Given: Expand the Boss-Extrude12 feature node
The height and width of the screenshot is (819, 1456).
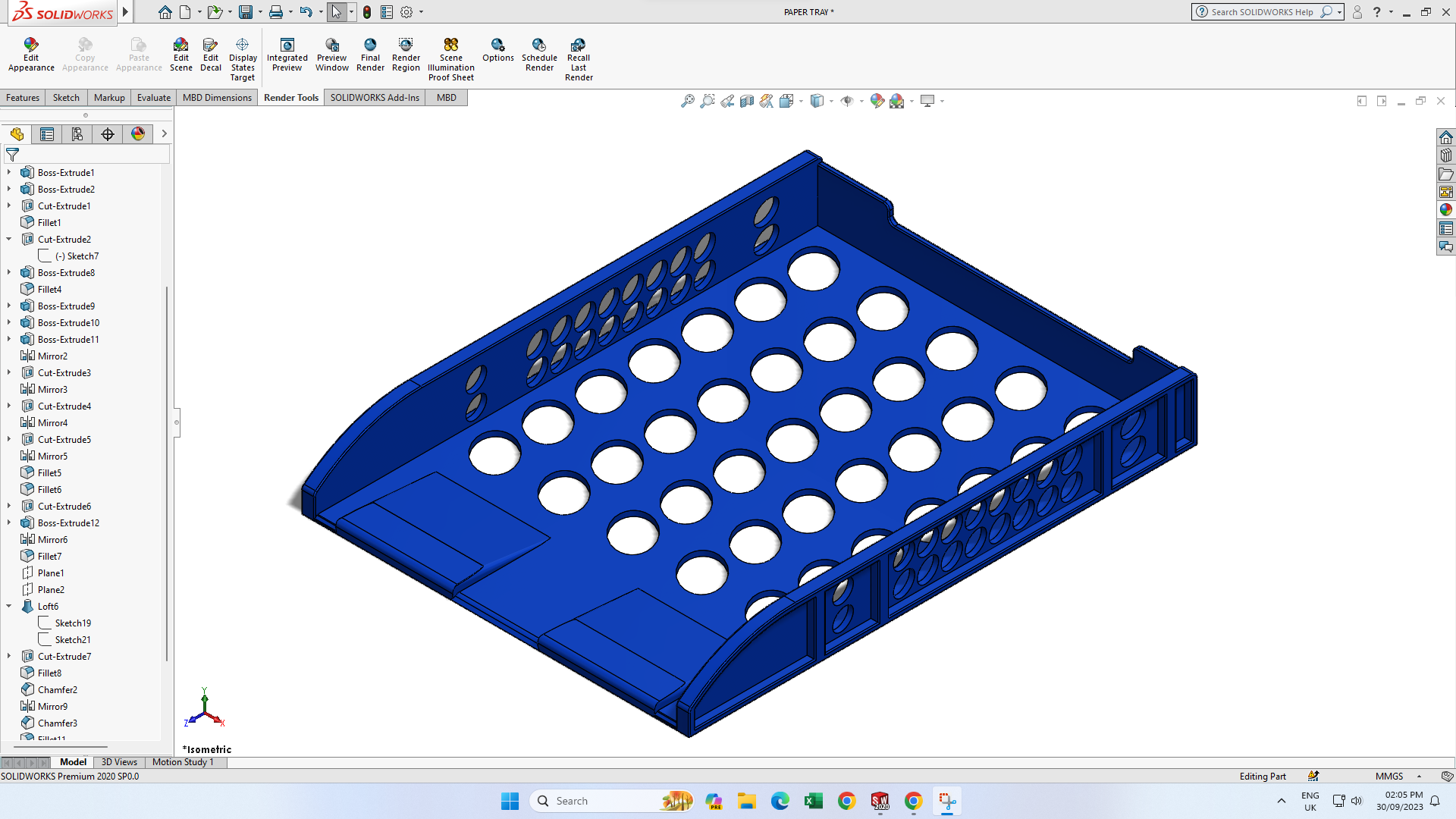Looking at the screenshot, I should pos(9,522).
